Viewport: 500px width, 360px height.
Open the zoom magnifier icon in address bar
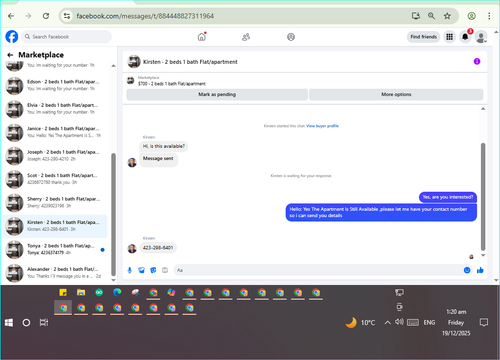coord(431,16)
